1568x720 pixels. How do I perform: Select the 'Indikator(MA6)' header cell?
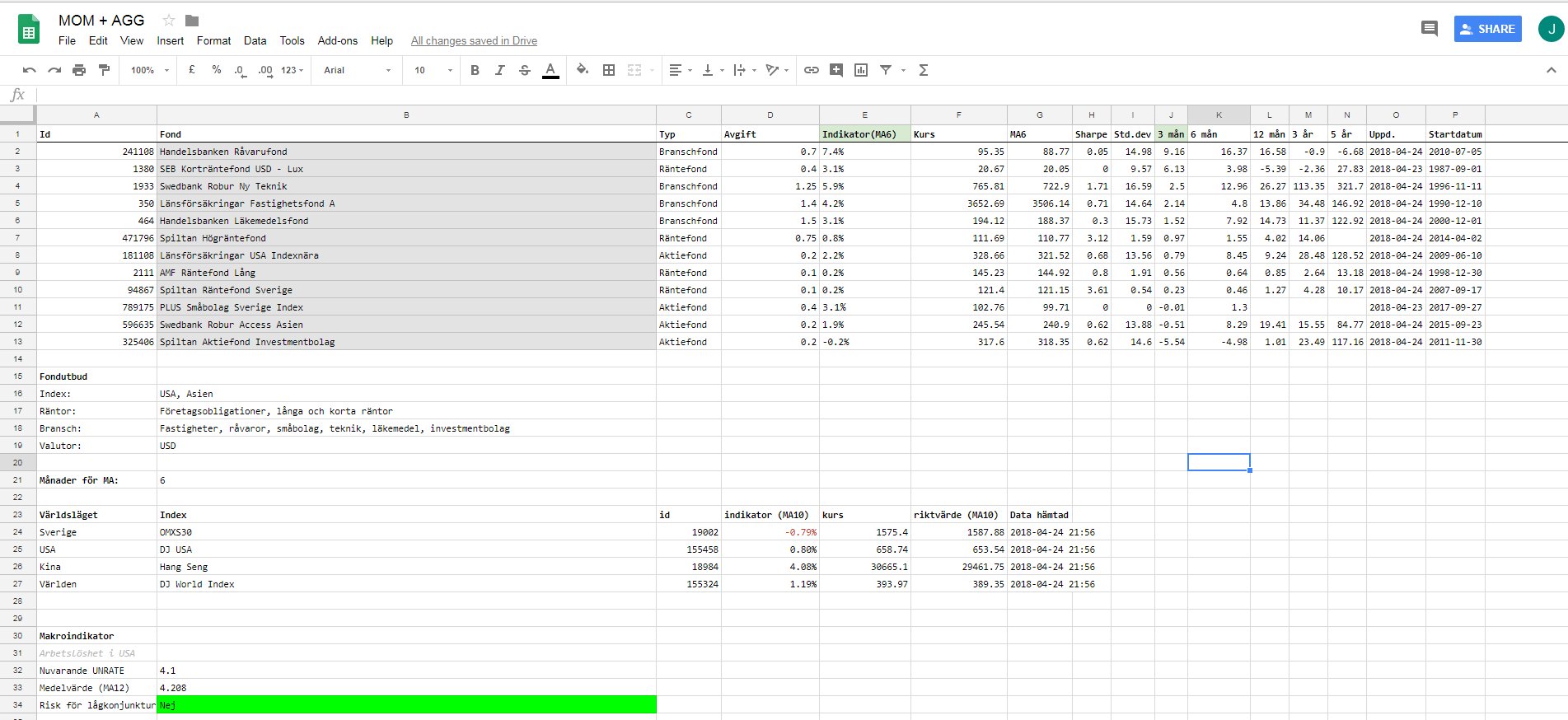click(x=865, y=134)
